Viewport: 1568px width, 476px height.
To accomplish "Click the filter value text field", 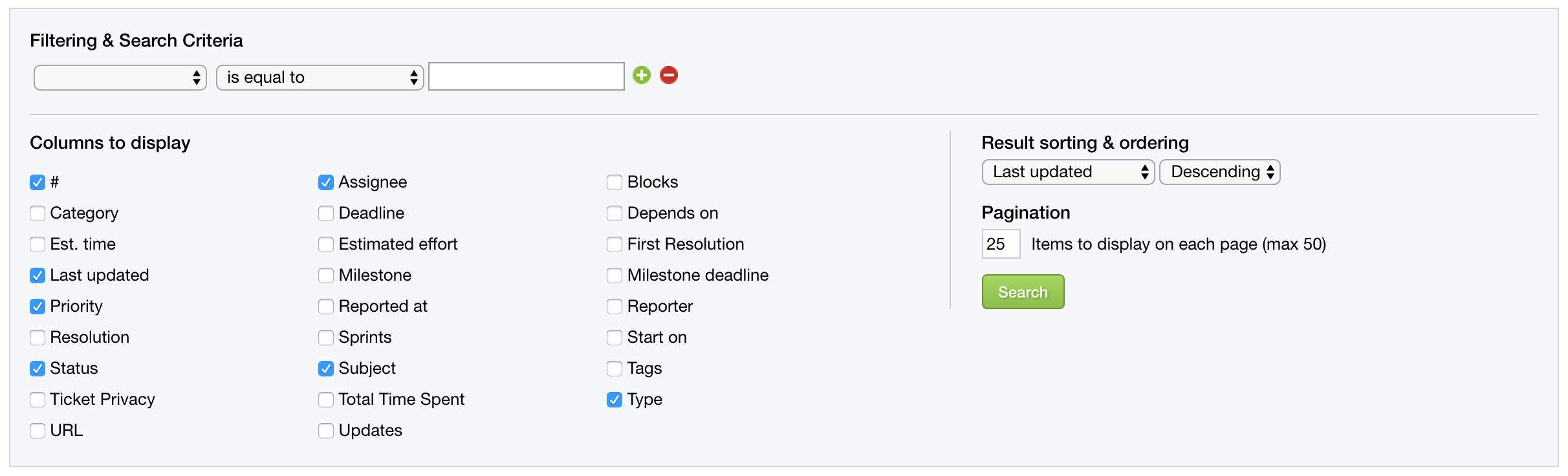I will [527, 76].
